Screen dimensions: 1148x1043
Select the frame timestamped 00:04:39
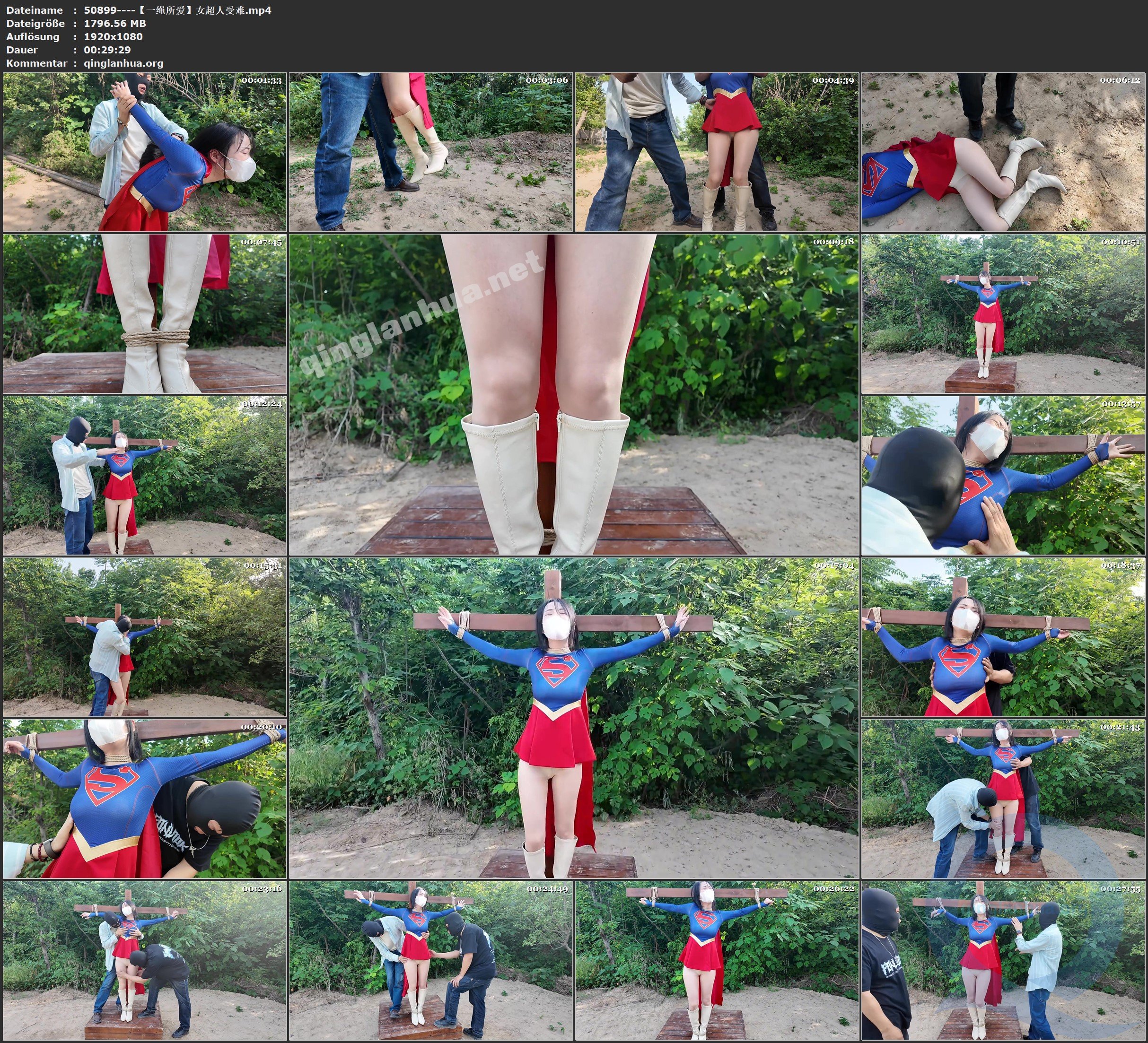tap(717, 152)
